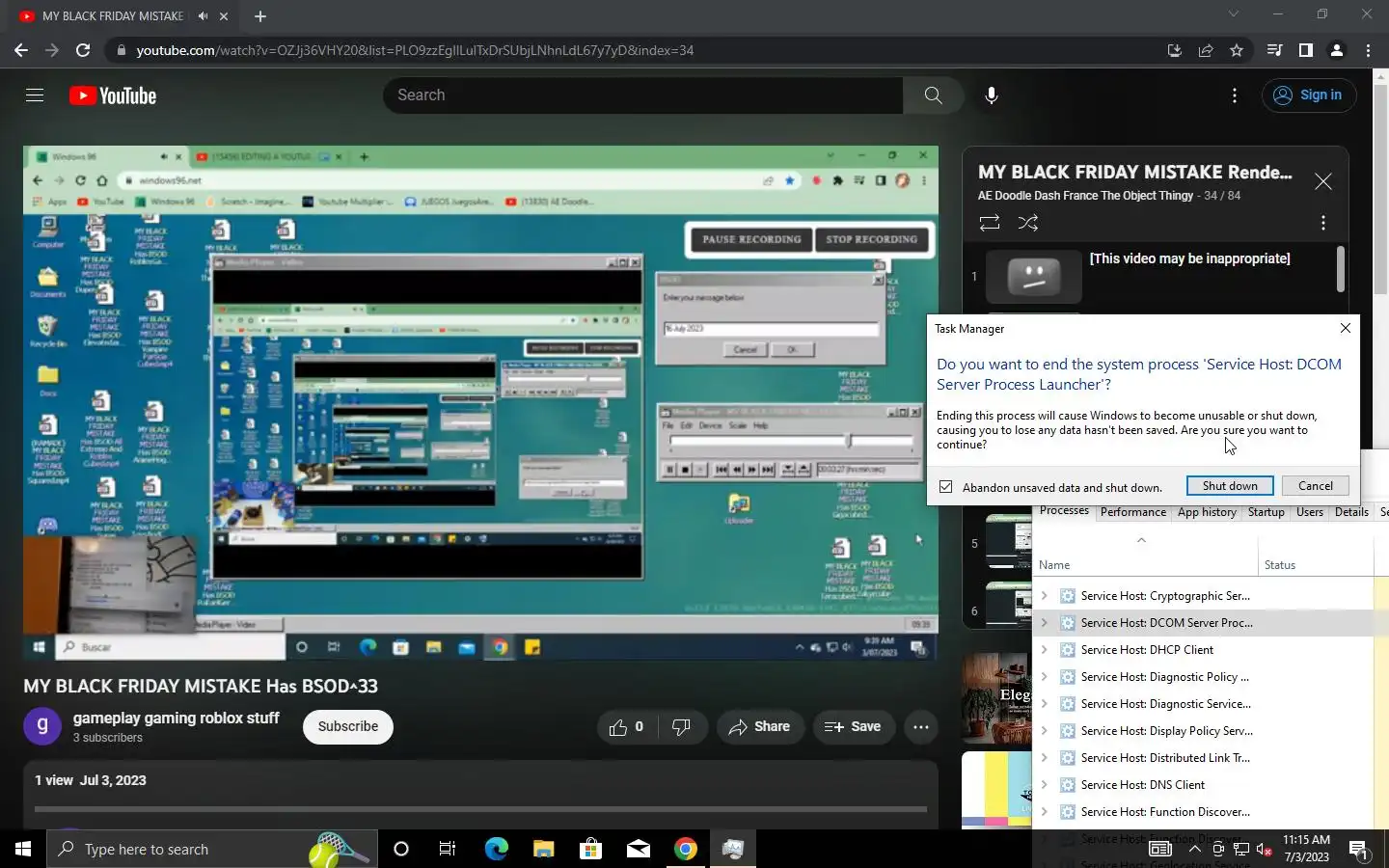Subscribe to gameplay gaming roblox stuff
Viewport: 1389px width, 868px height.
coord(348,727)
